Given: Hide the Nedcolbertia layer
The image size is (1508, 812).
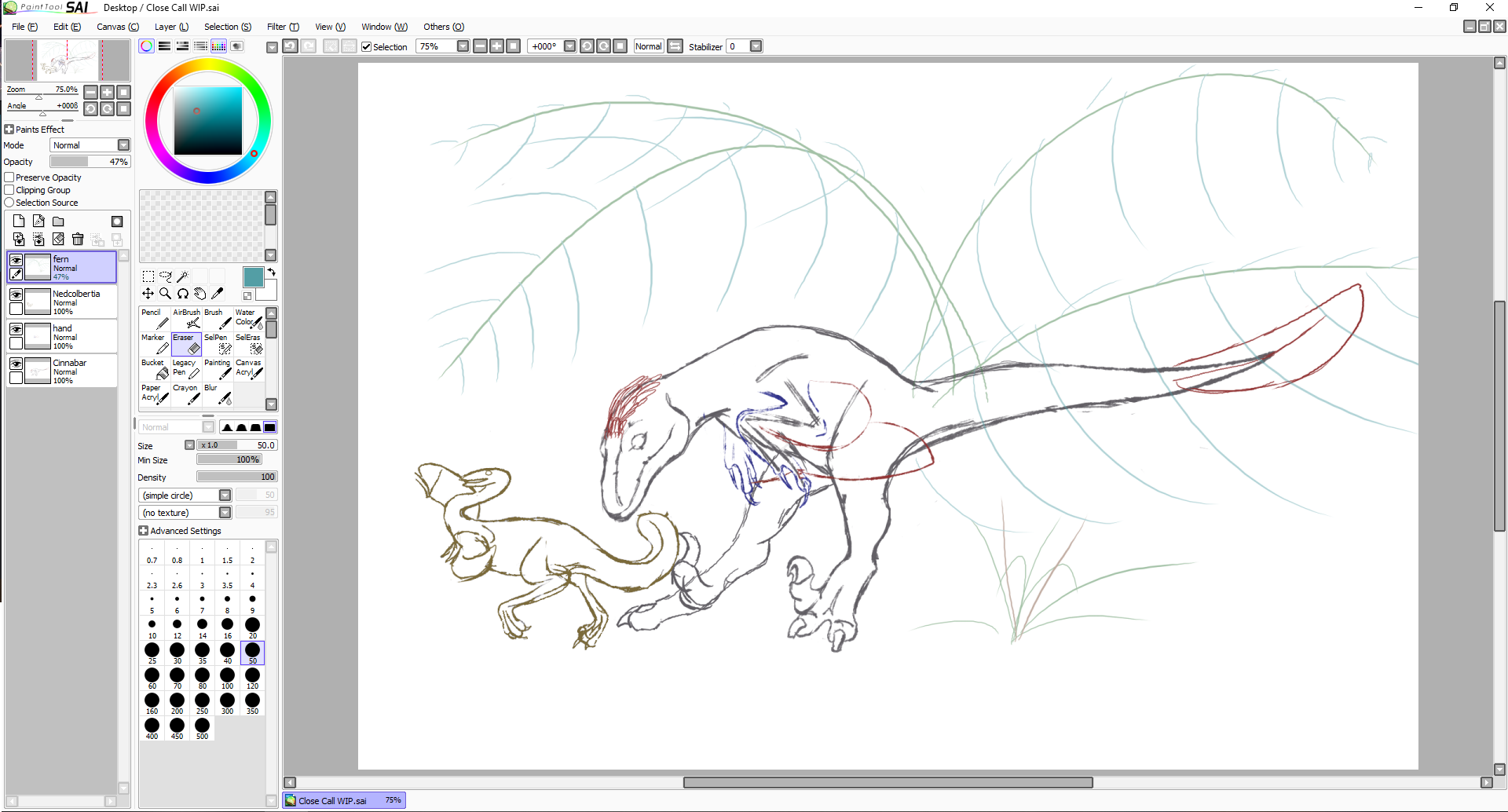Looking at the screenshot, I should tap(16, 294).
